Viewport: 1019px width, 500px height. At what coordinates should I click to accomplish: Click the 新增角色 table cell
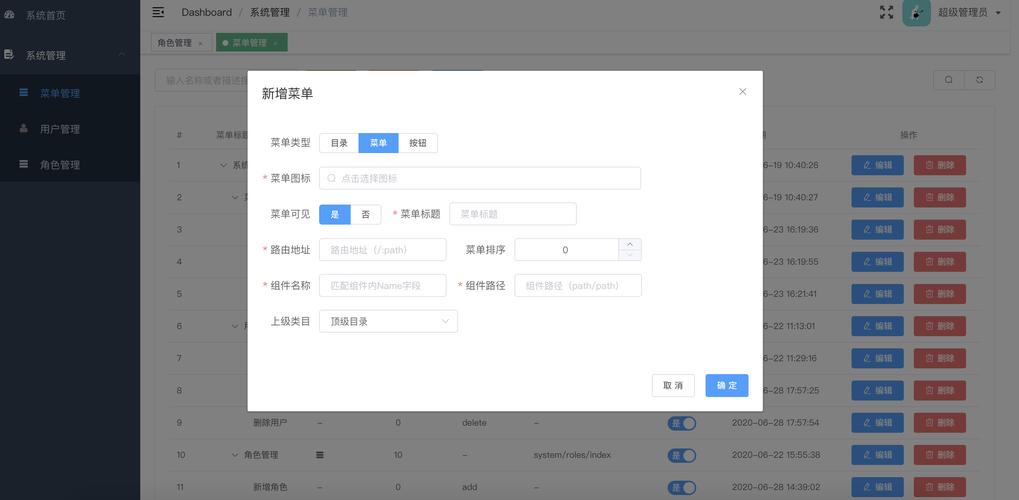270,487
